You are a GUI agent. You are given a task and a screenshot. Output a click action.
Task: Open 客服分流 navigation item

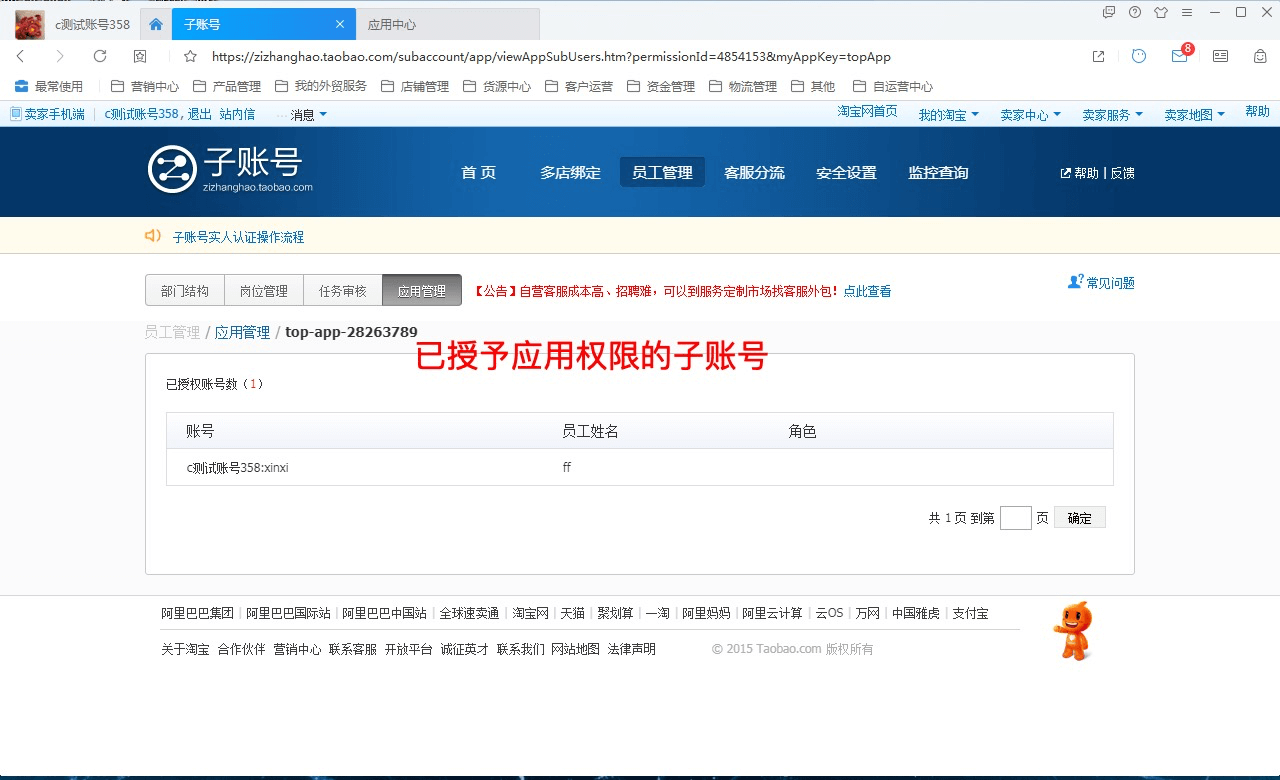point(754,172)
